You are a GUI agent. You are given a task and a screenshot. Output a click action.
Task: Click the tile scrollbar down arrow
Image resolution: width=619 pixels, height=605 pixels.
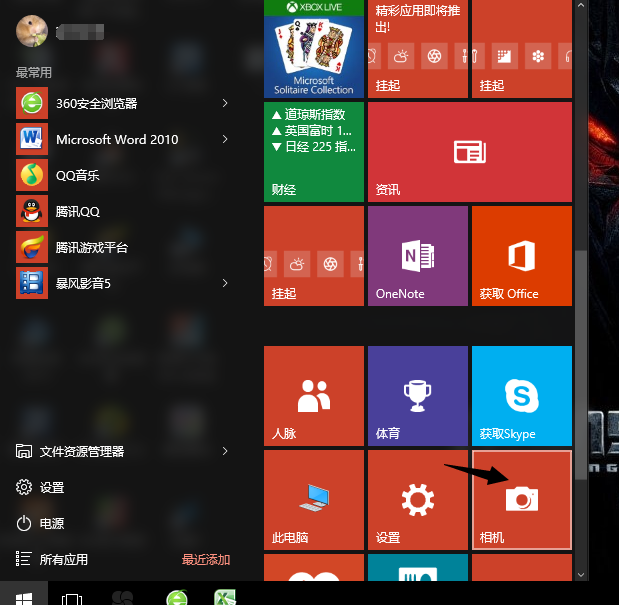[581, 575]
